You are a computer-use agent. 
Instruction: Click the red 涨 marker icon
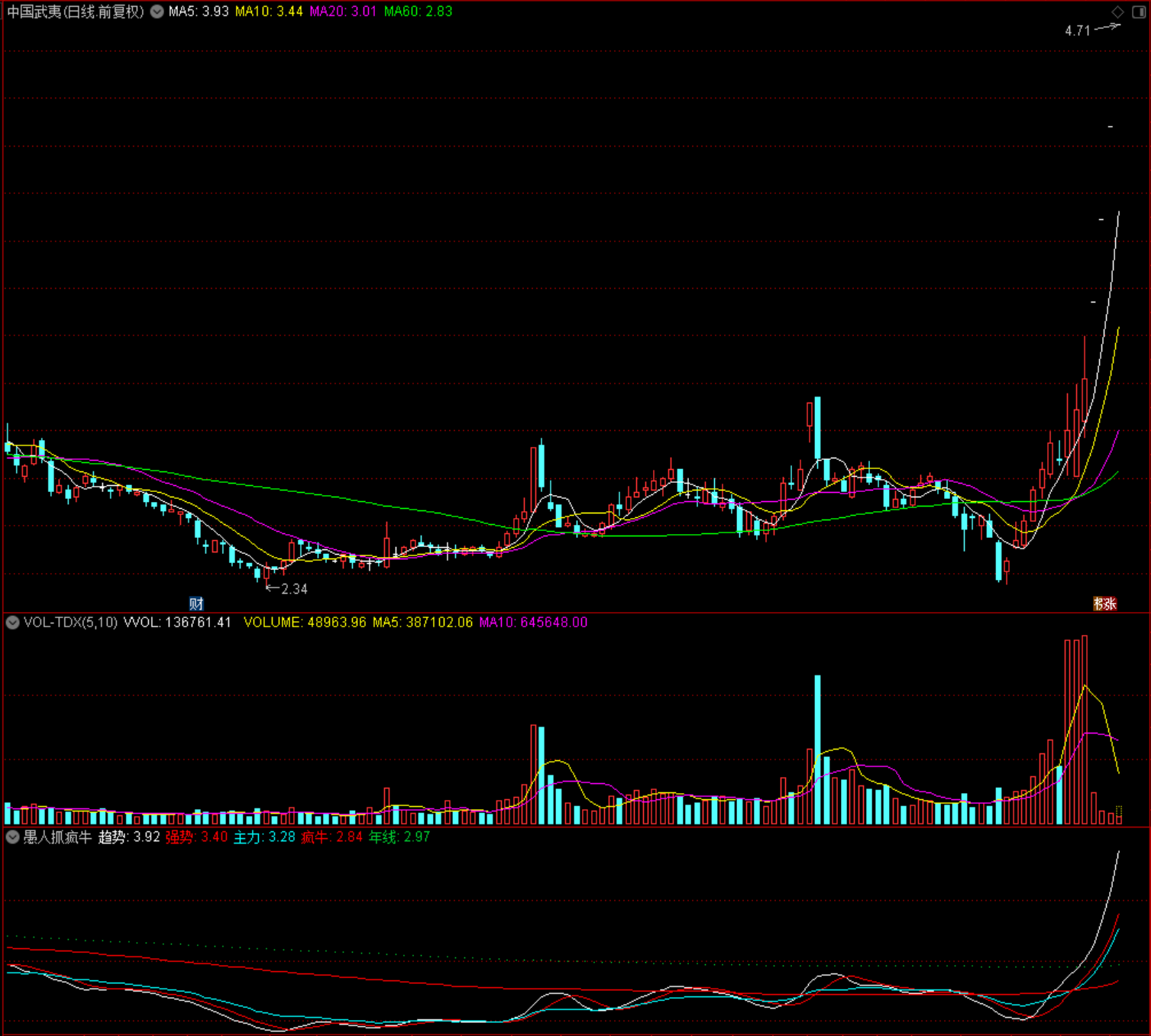pyautogui.click(x=1110, y=604)
